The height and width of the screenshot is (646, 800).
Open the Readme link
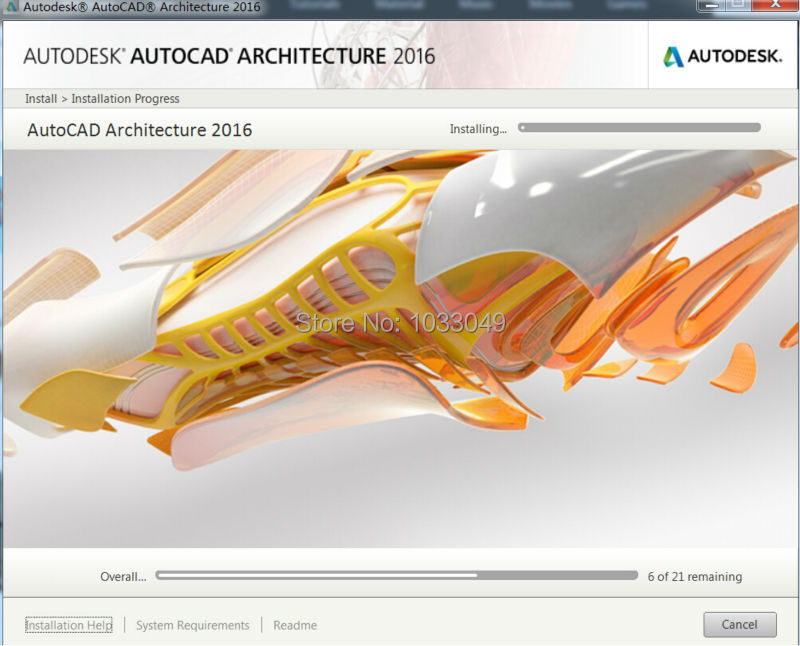pos(295,625)
